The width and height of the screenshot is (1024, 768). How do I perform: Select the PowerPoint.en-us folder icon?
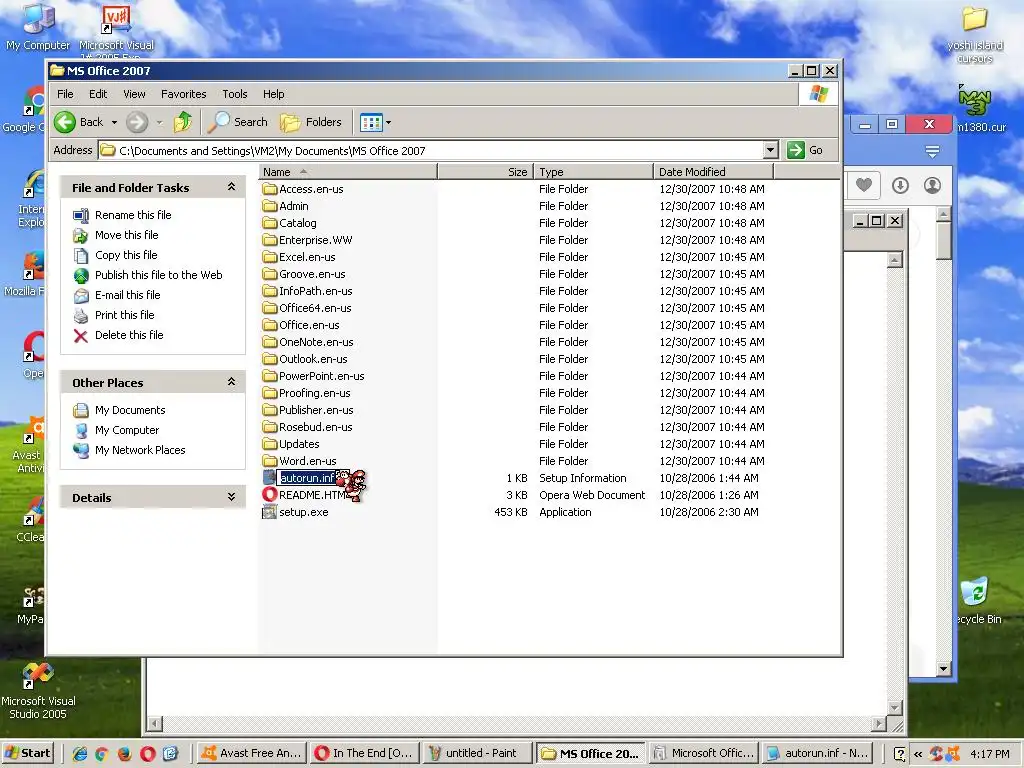(270, 376)
